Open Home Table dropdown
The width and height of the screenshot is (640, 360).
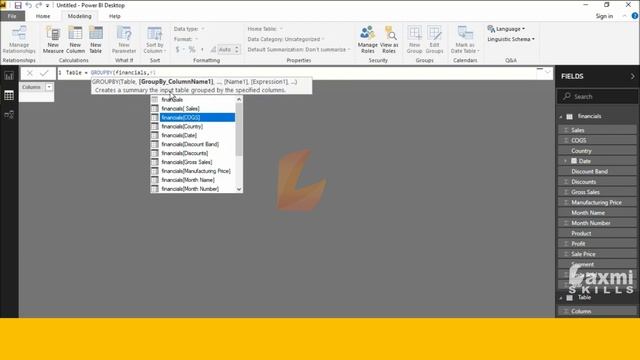pos(265,29)
